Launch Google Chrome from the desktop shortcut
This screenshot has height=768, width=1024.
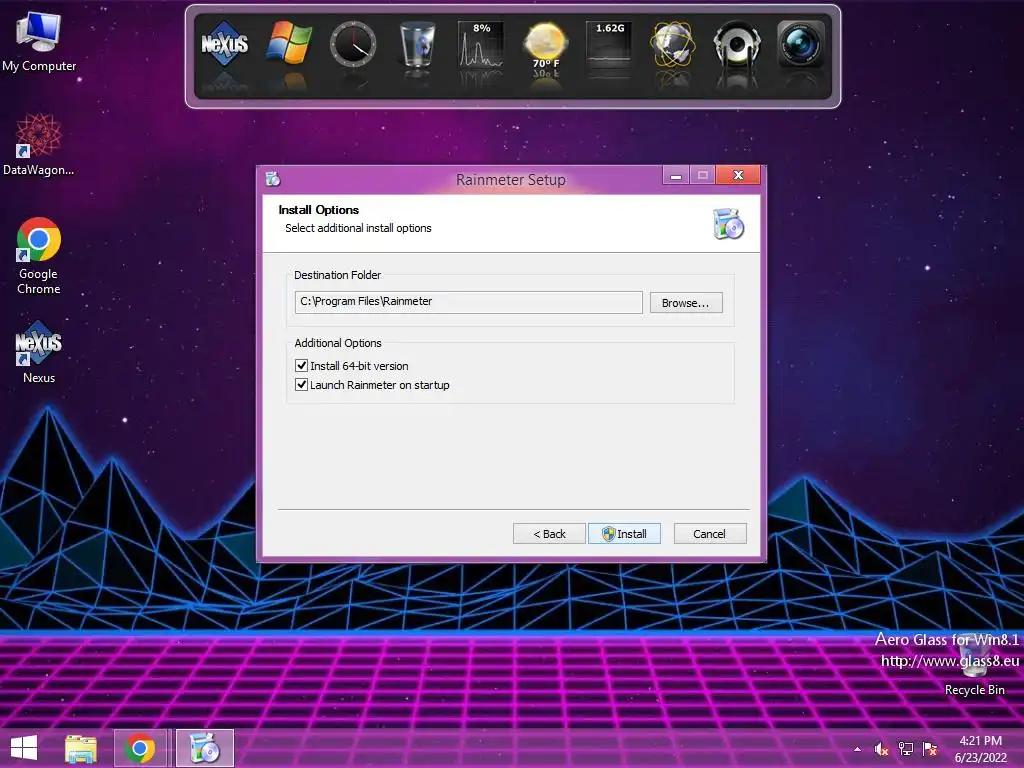[39, 256]
